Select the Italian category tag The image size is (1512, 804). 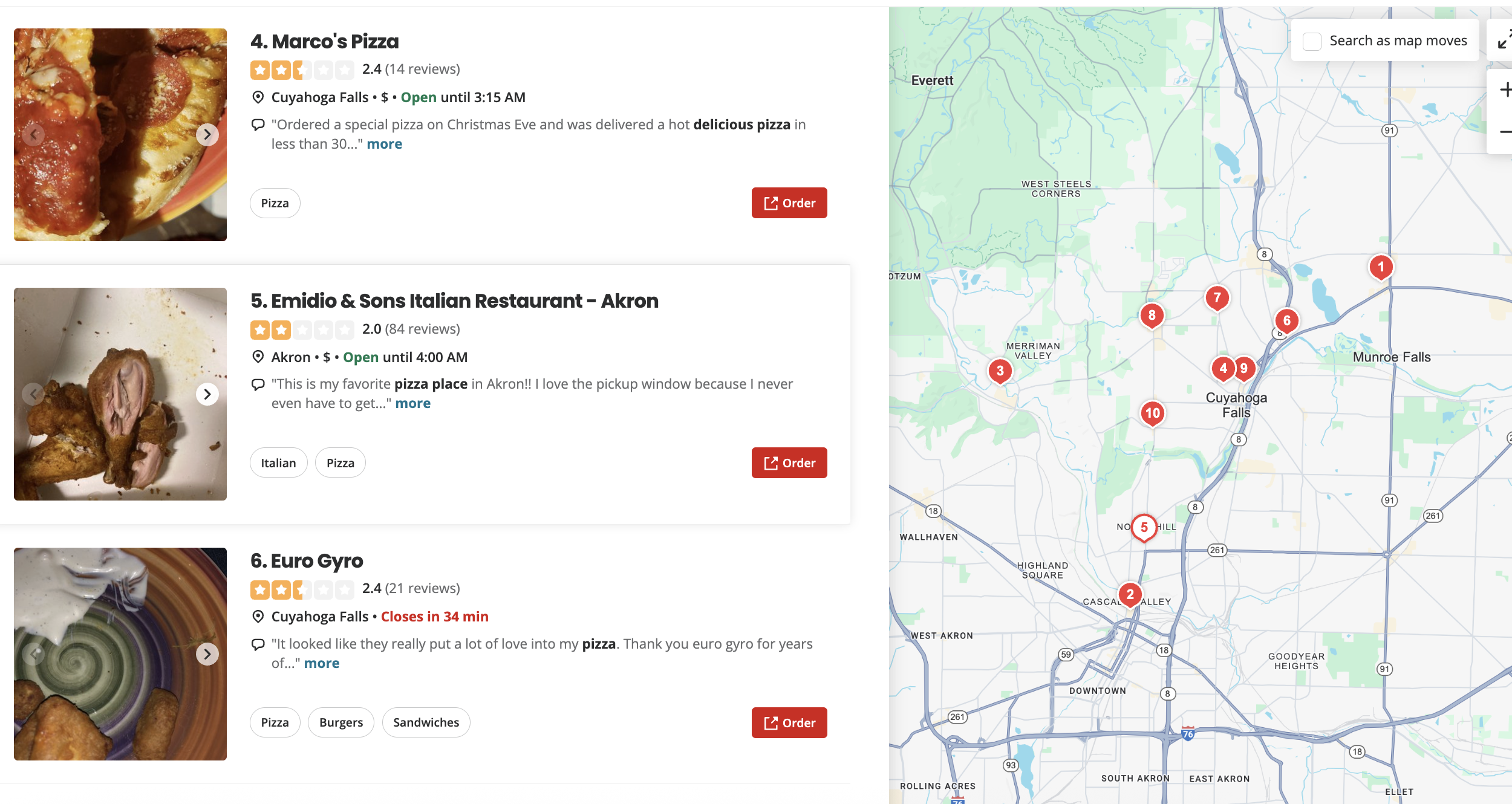278,463
